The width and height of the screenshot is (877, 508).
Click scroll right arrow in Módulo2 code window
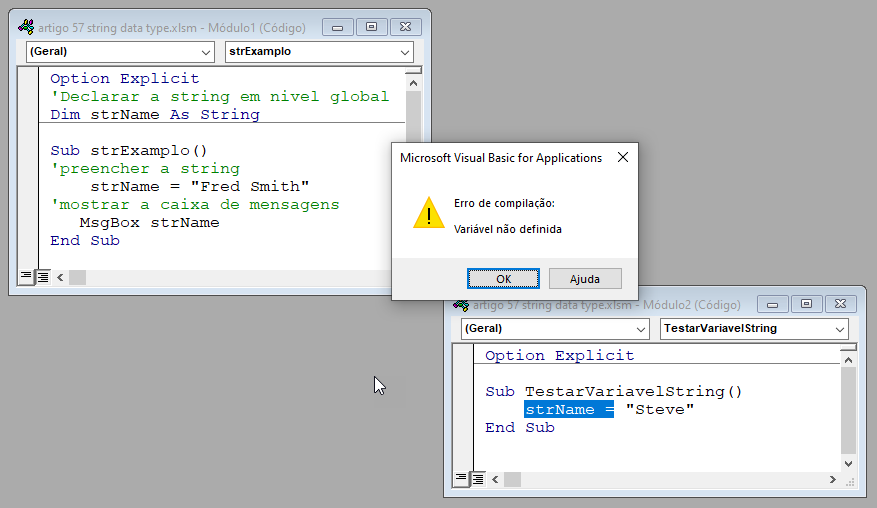(833, 479)
